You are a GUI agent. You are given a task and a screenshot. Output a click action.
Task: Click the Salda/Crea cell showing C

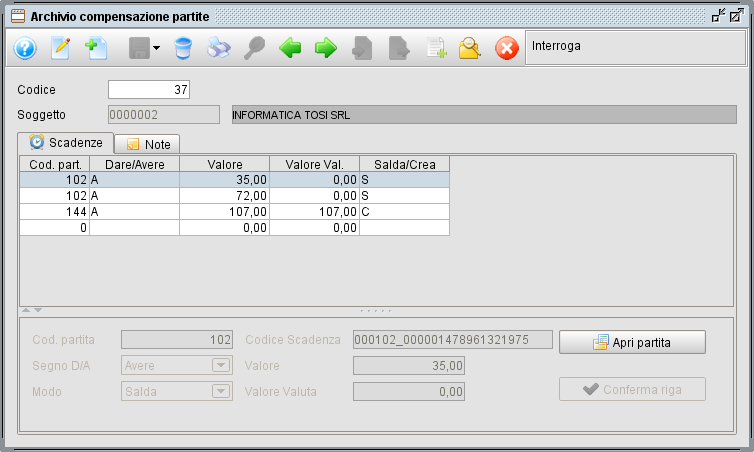[x=404, y=212]
